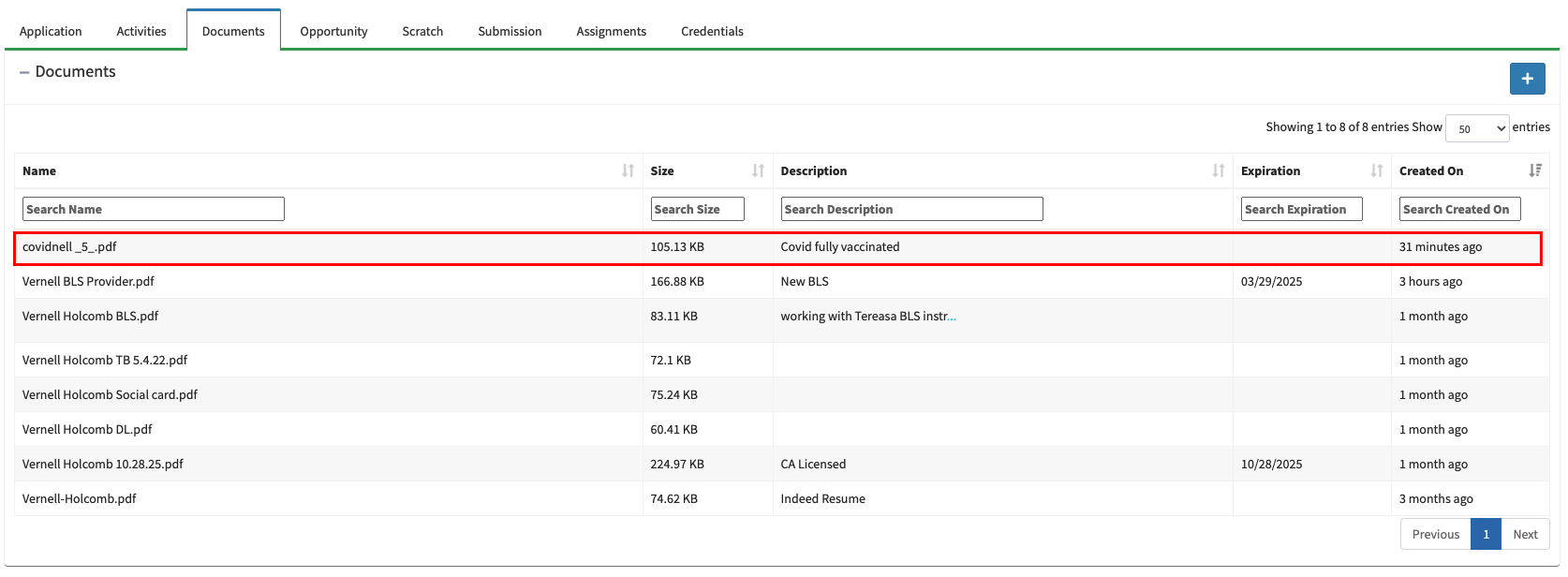Switch to the Application tab

51,31
